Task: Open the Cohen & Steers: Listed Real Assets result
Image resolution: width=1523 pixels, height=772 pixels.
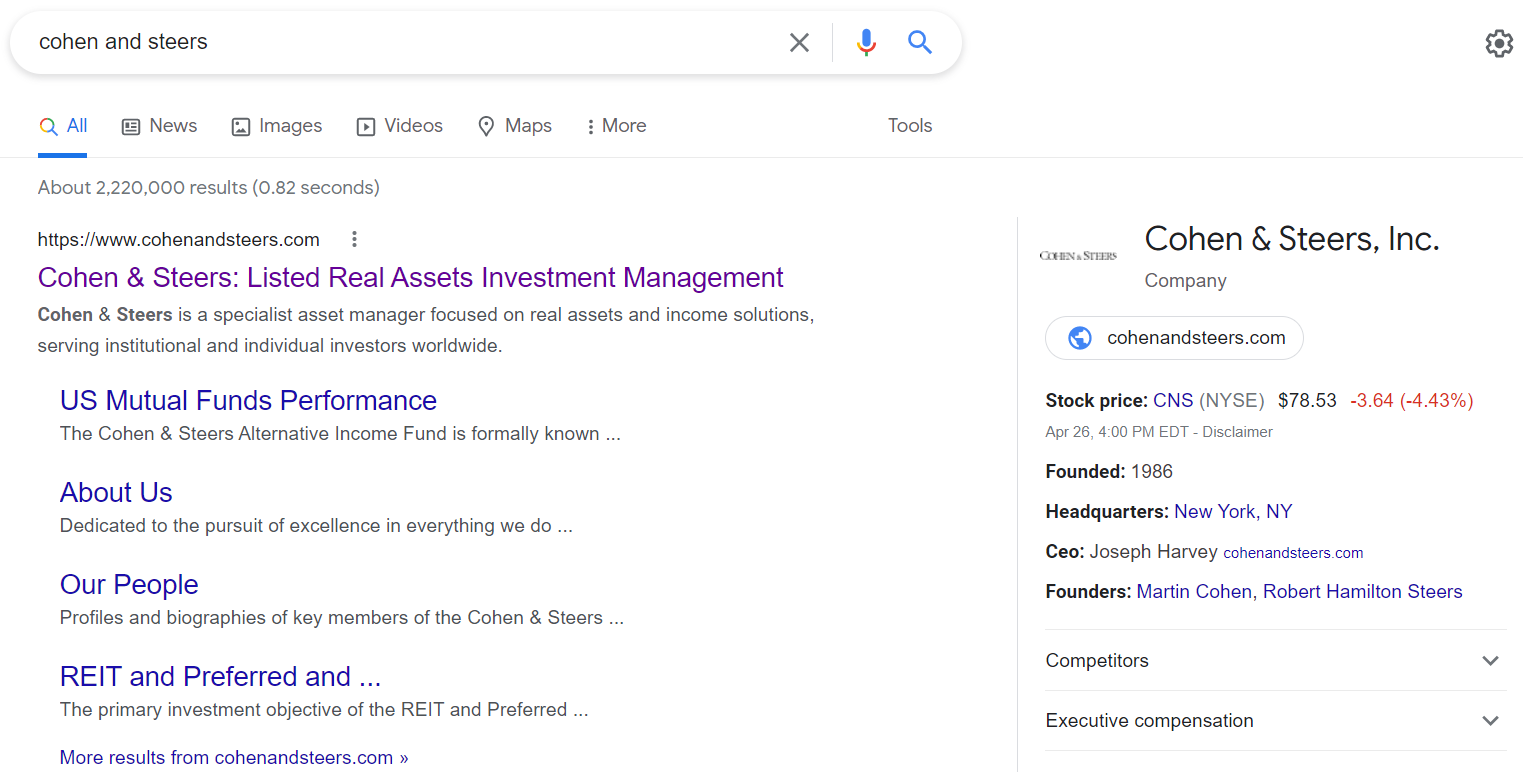Action: click(x=411, y=277)
